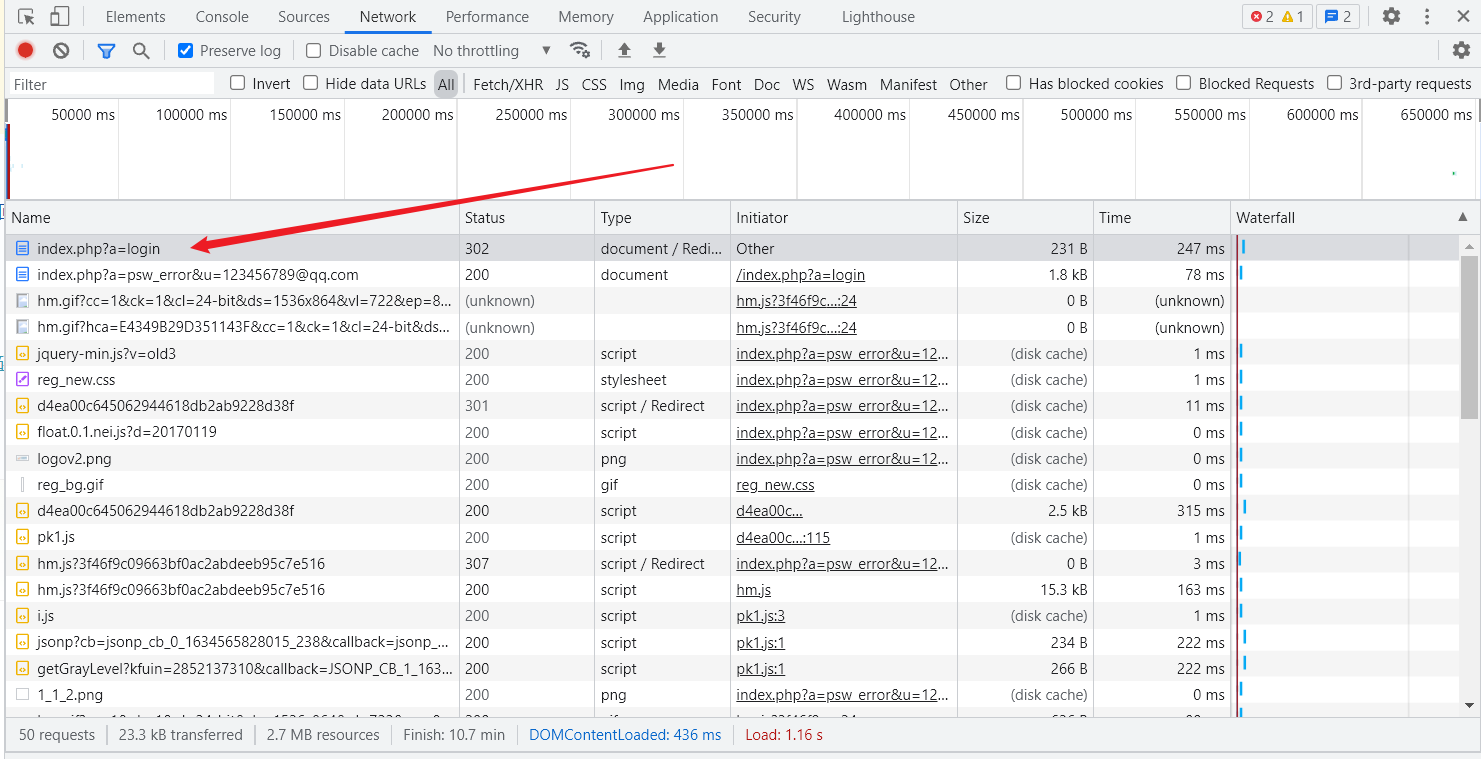Switch to the Console tab
The image size is (1481, 759).
point(221,16)
